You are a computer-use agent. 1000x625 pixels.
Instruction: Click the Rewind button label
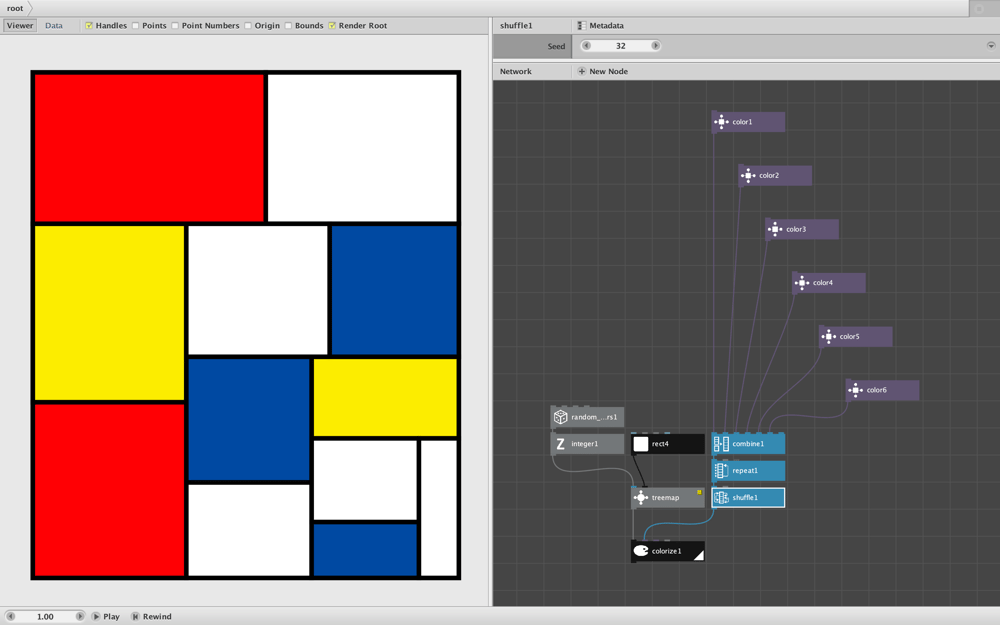(157, 617)
